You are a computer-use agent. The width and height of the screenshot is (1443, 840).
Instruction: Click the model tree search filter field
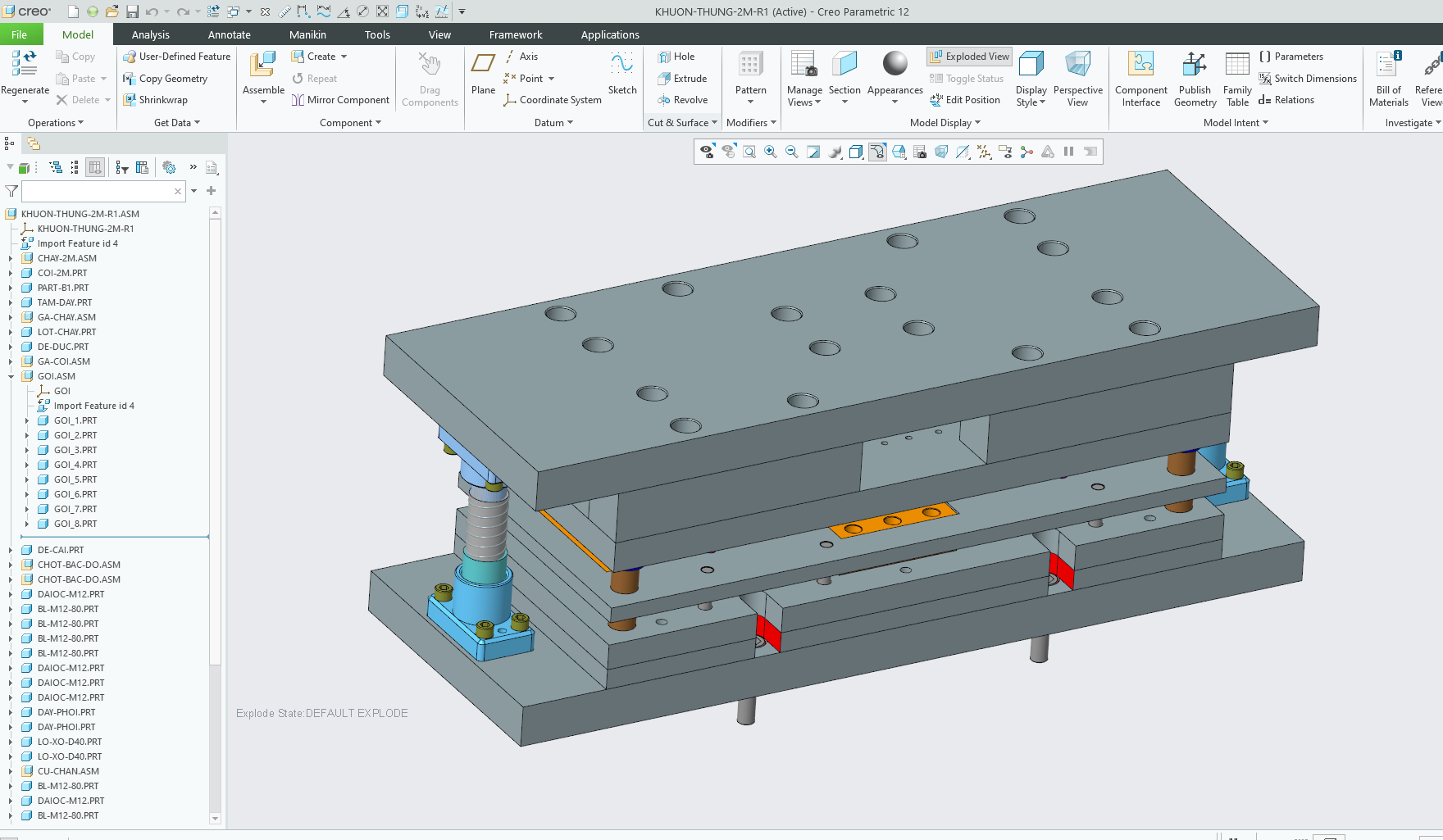coord(97,191)
